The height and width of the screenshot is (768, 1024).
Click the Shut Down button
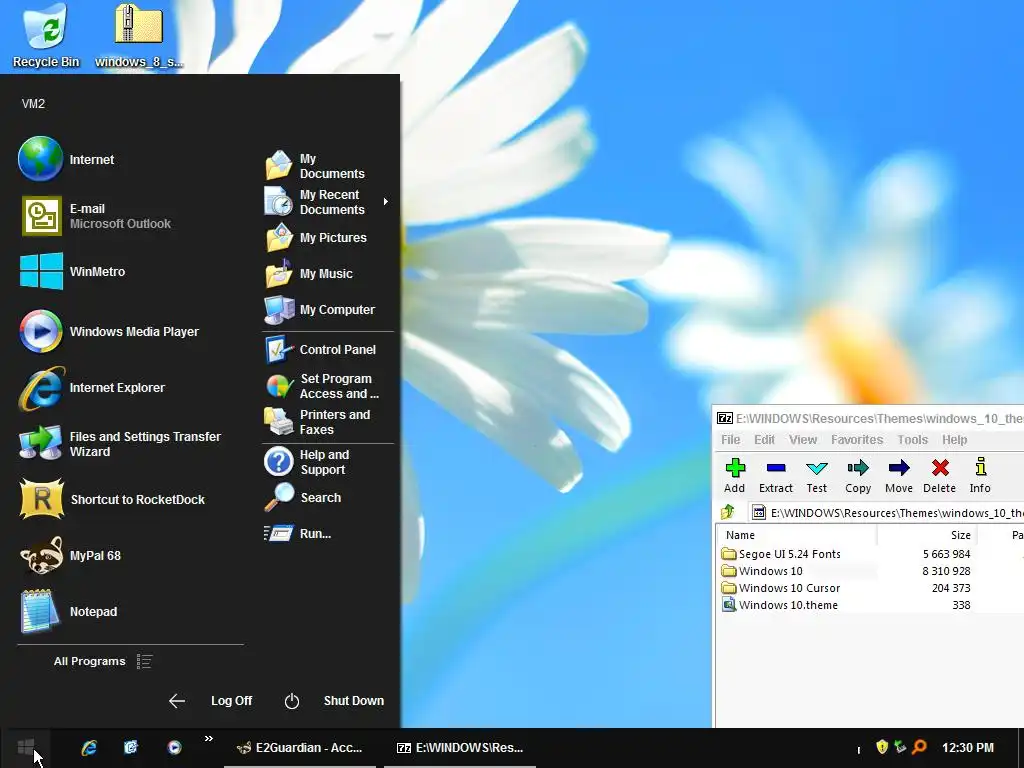point(334,701)
